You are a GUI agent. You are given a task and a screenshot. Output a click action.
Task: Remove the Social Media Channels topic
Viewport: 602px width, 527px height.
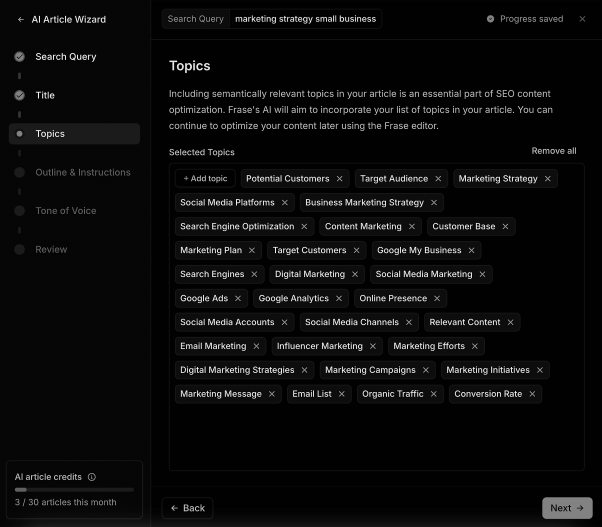(408, 322)
